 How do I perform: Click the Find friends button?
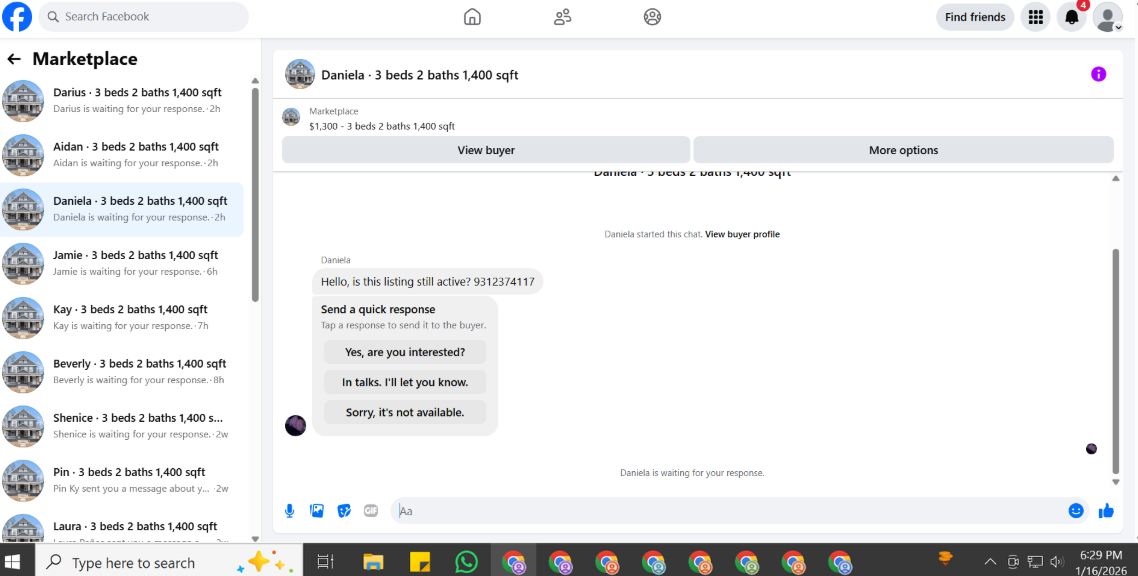pyautogui.click(x=975, y=17)
